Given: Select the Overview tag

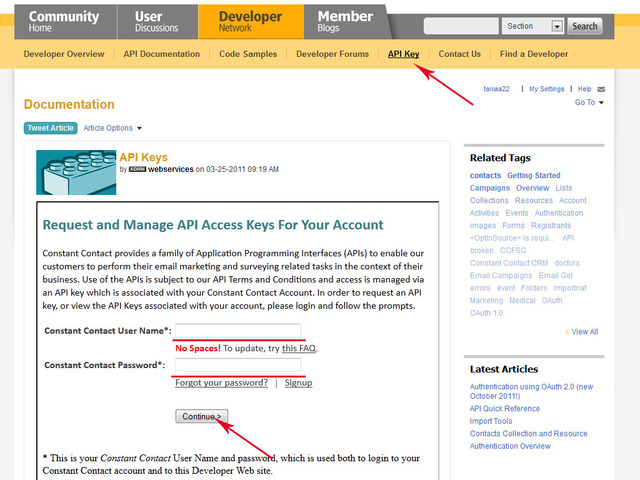Looking at the screenshot, I should click(x=533, y=188).
